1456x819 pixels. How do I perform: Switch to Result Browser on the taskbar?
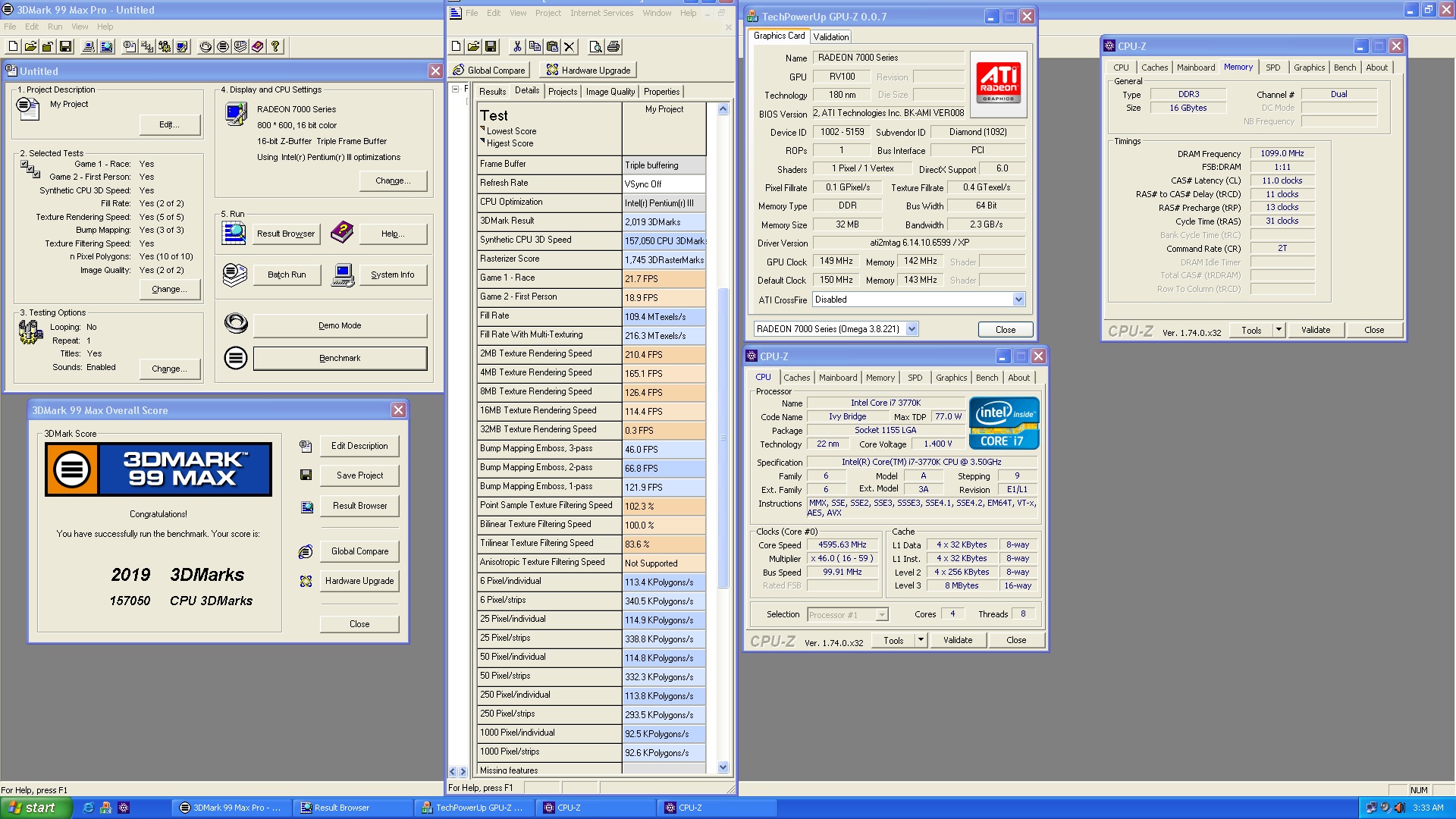pos(355,808)
